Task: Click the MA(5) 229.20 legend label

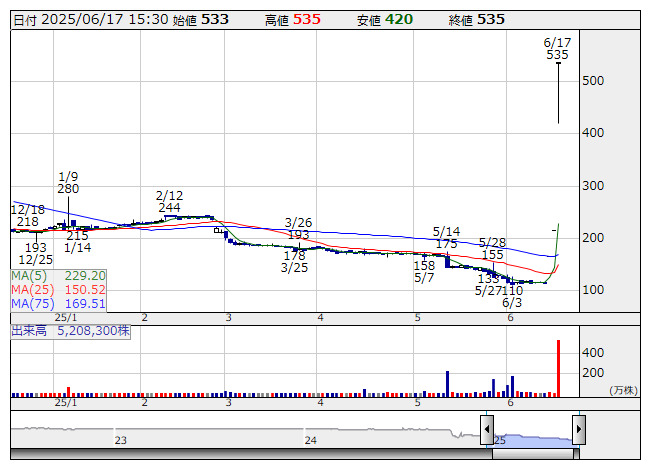Action: pyautogui.click(x=59, y=275)
